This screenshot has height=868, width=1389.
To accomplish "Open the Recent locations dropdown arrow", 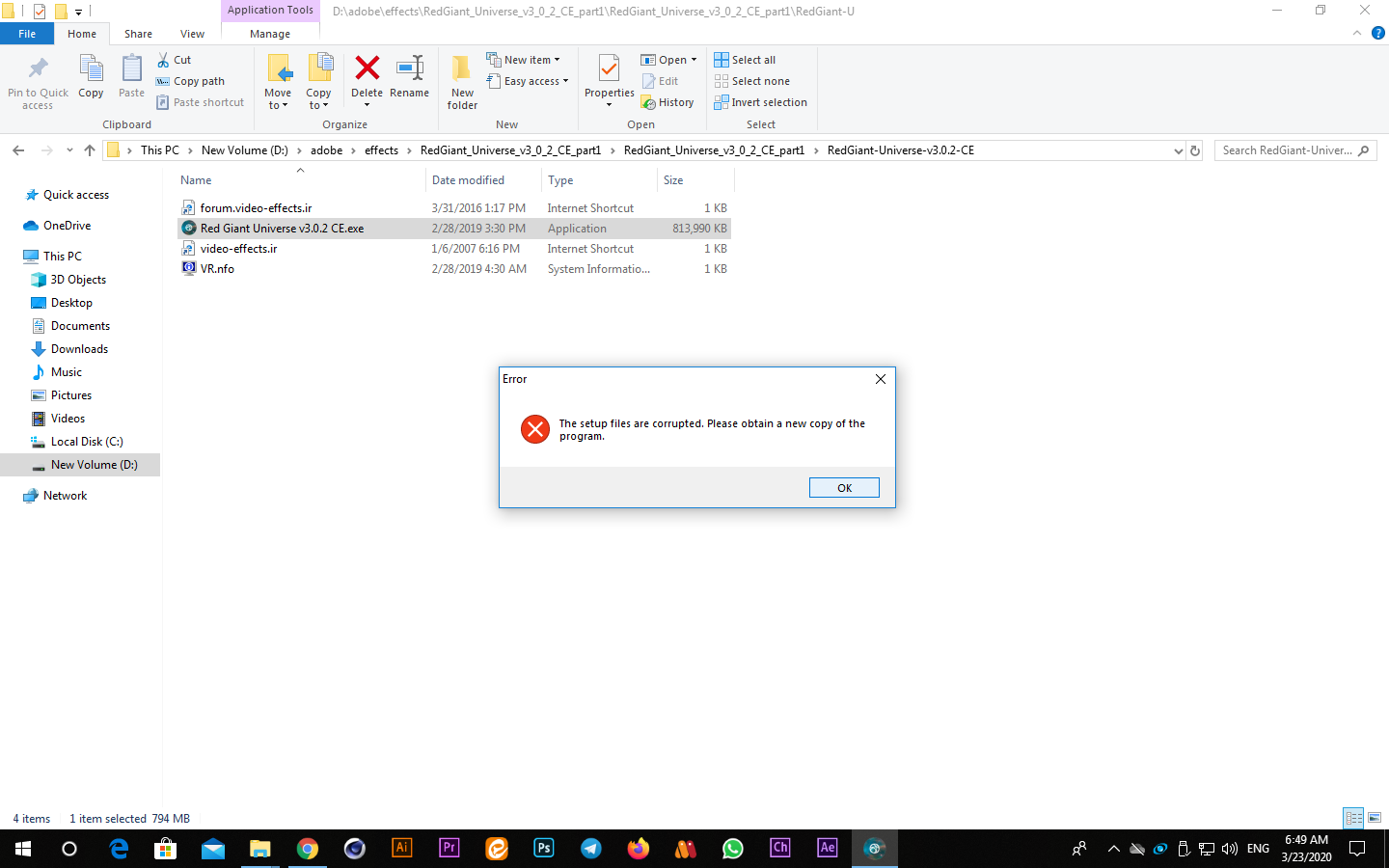I will [x=69, y=150].
